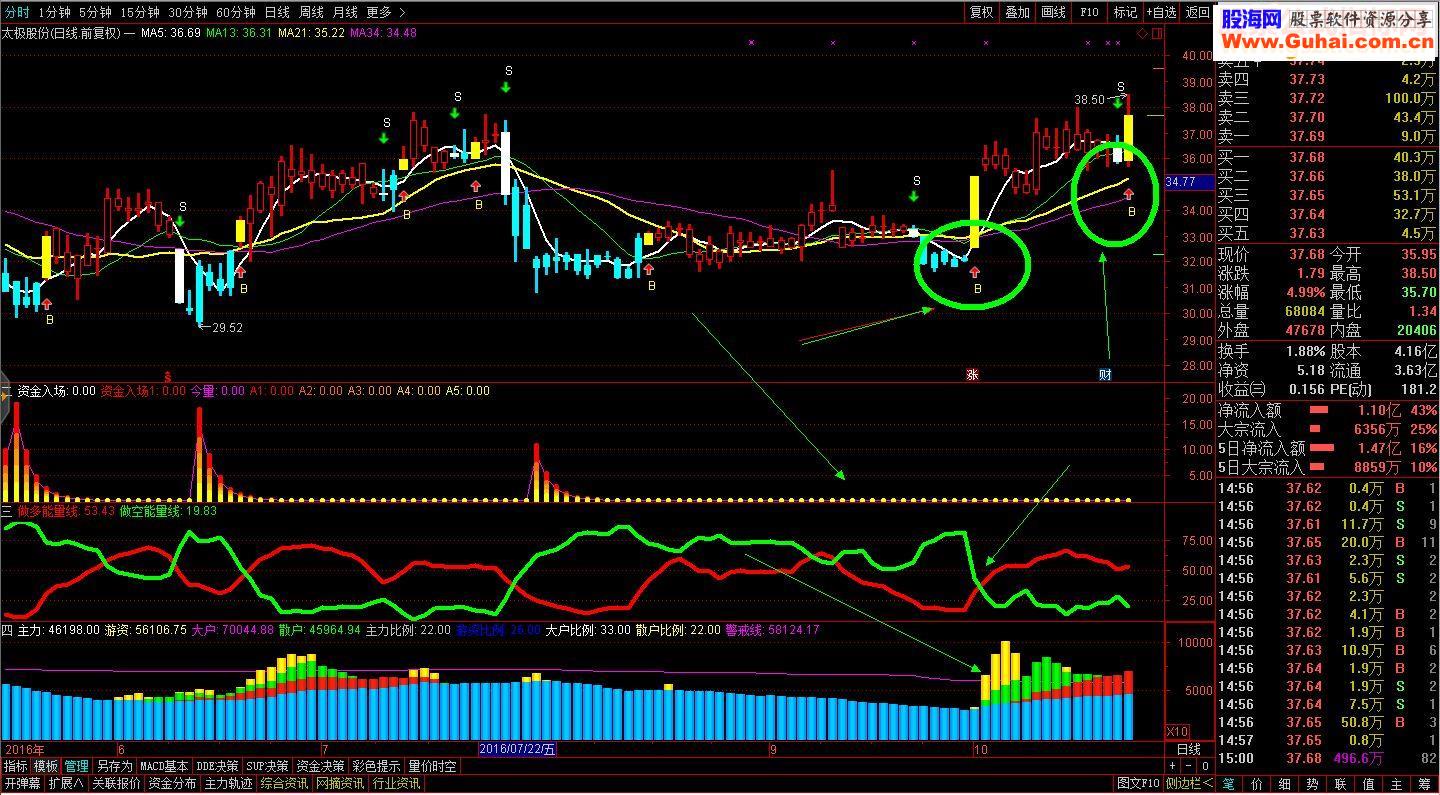Click the 2016/07/22/五 date label
The width and height of the screenshot is (1440, 795).
tap(517, 749)
